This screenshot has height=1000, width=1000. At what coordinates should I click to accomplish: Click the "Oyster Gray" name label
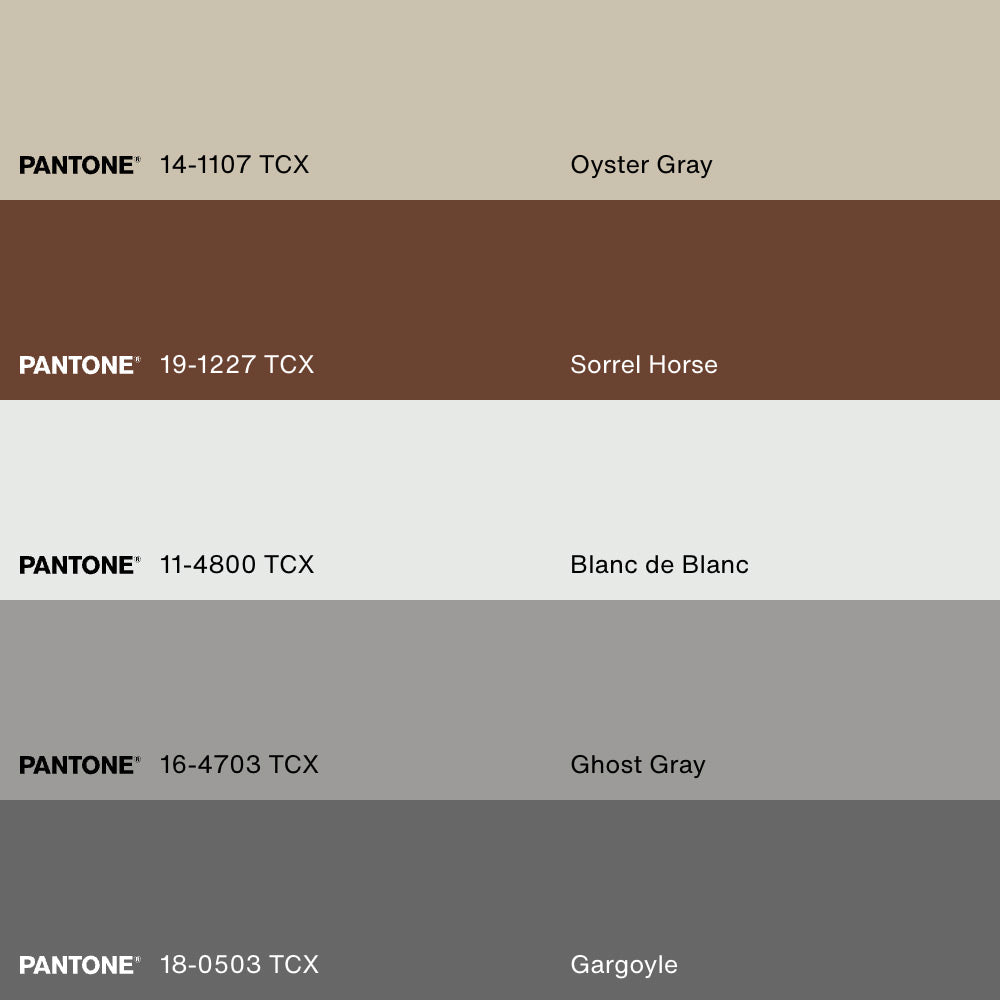[641, 165]
